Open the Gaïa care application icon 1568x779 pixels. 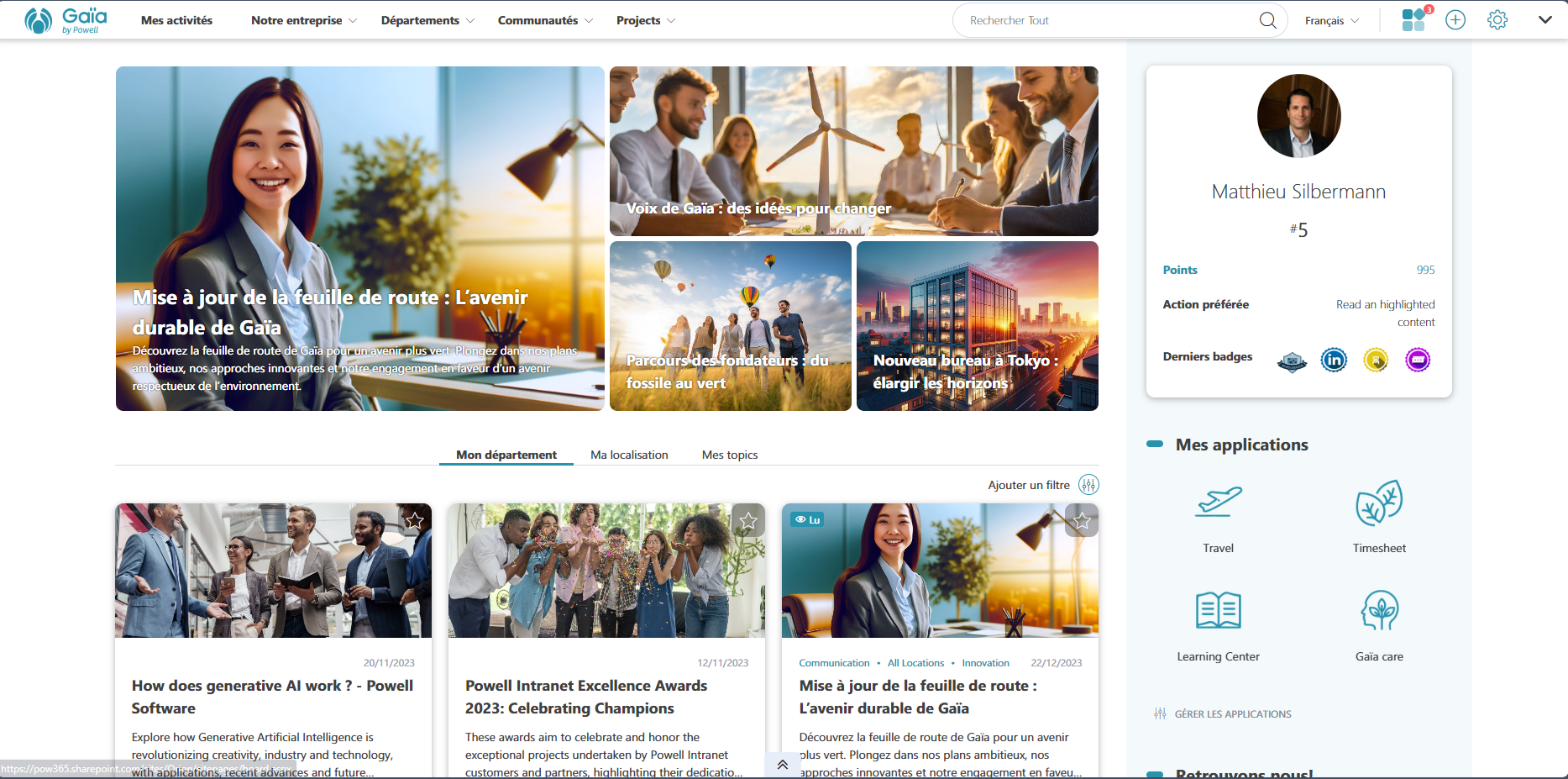[1378, 610]
